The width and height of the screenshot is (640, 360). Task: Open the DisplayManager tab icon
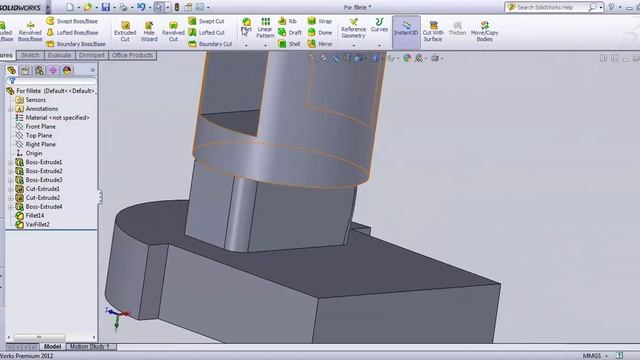[67, 71]
